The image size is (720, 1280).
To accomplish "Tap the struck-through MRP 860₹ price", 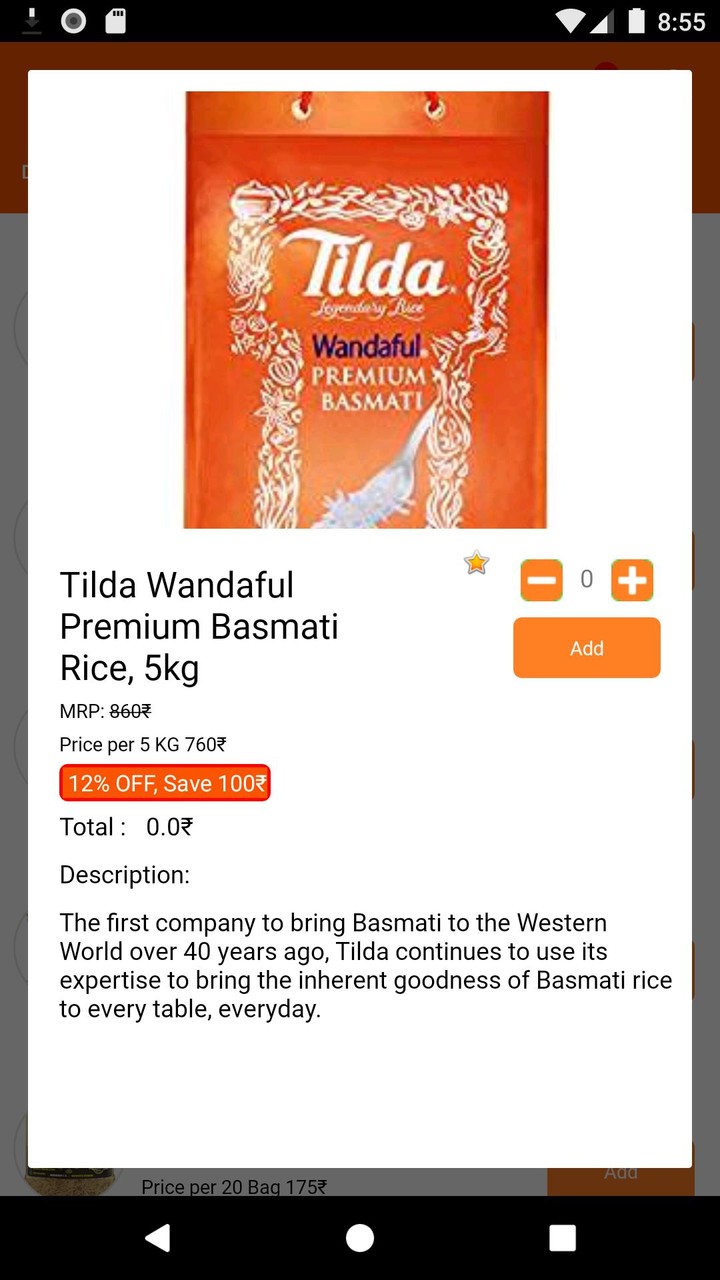I will pos(130,711).
